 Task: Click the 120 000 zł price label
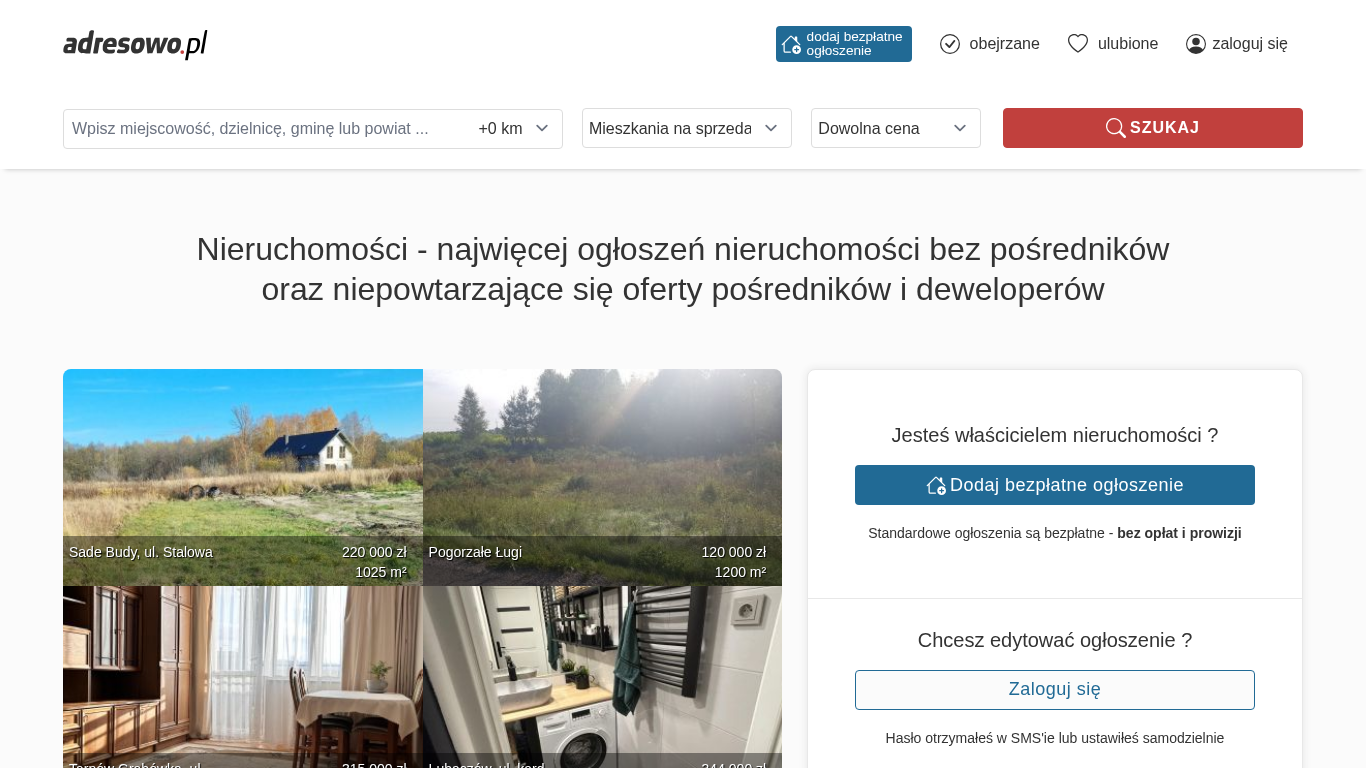point(733,552)
